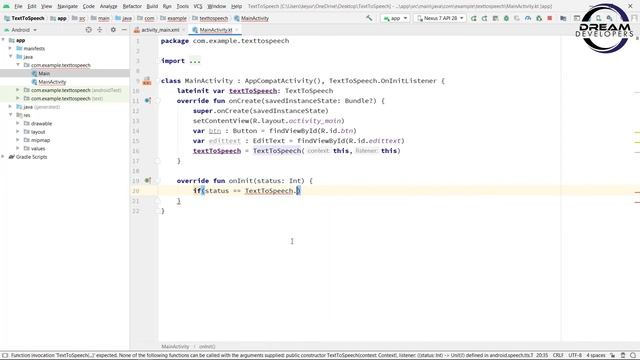
Task: Open the Analyze menu
Action: pyautogui.click(x=108, y=6)
